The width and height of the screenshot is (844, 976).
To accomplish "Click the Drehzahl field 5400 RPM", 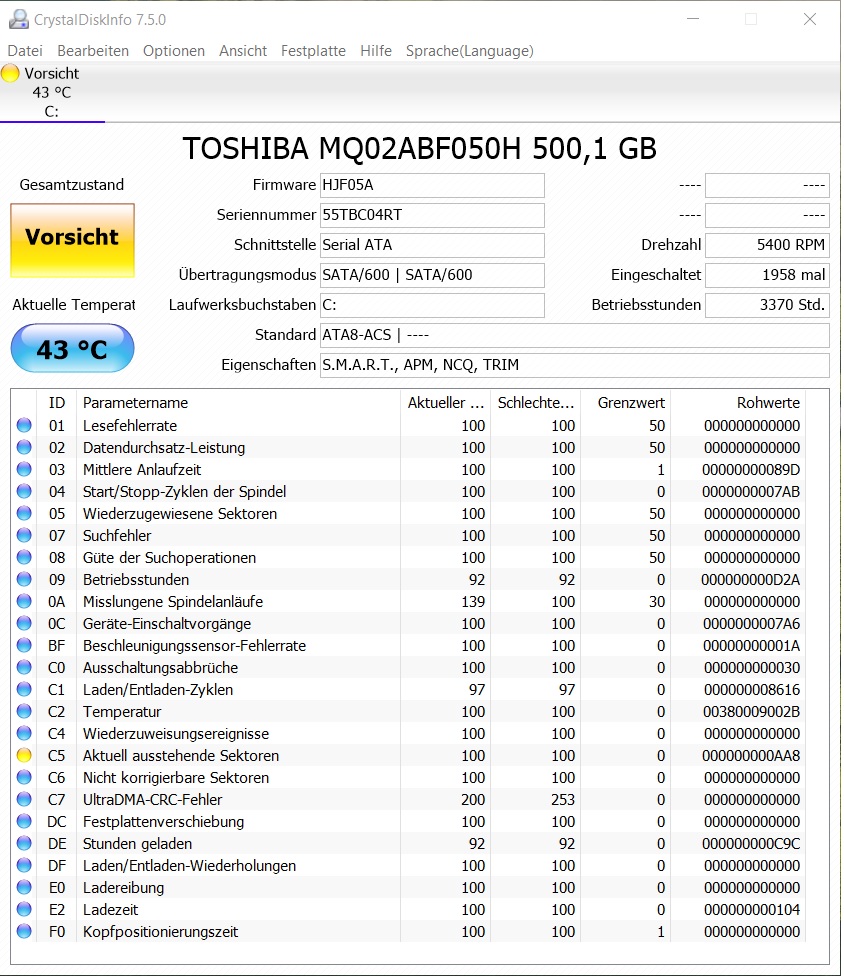I will coord(767,245).
